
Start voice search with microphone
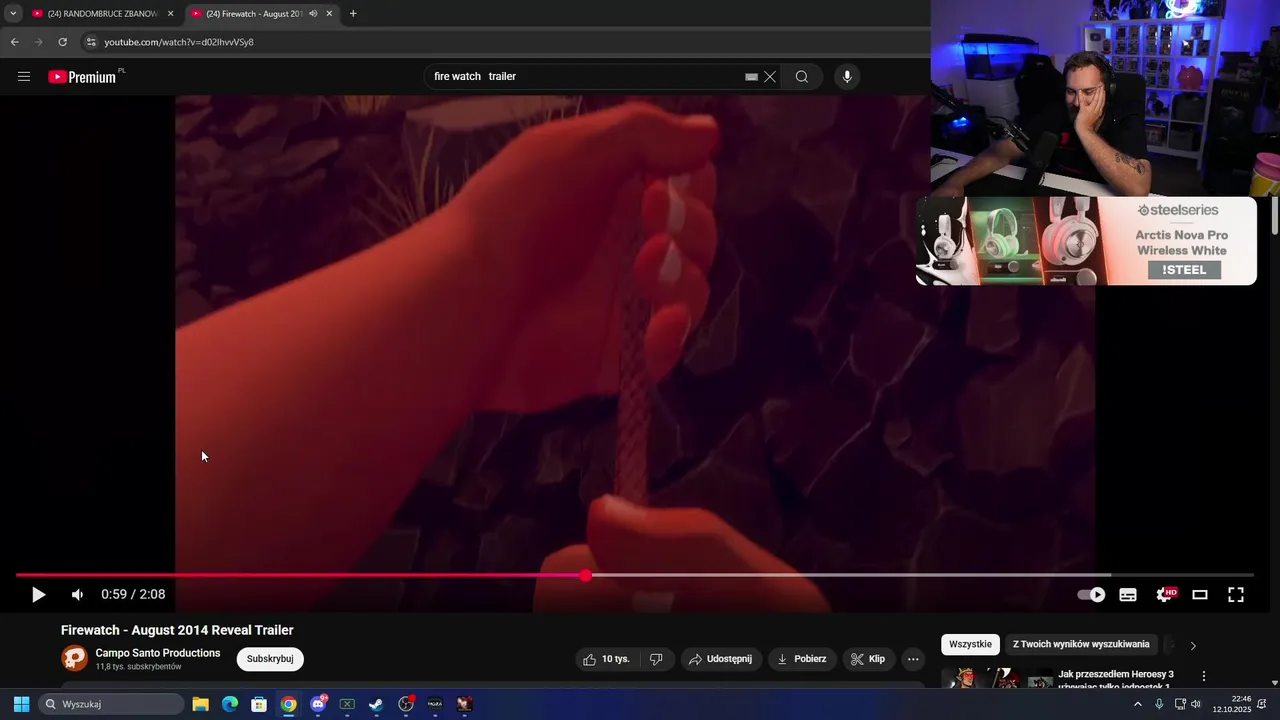point(847,77)
